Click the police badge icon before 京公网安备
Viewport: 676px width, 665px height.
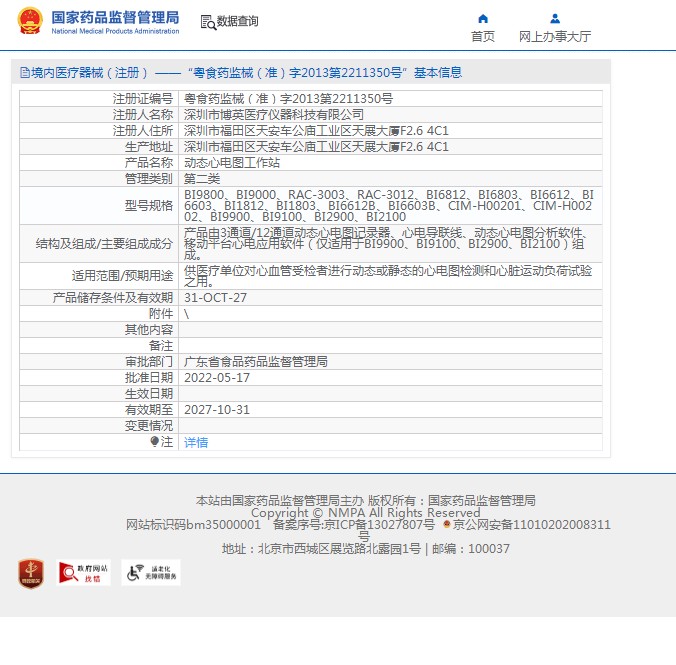coord(447,524)
